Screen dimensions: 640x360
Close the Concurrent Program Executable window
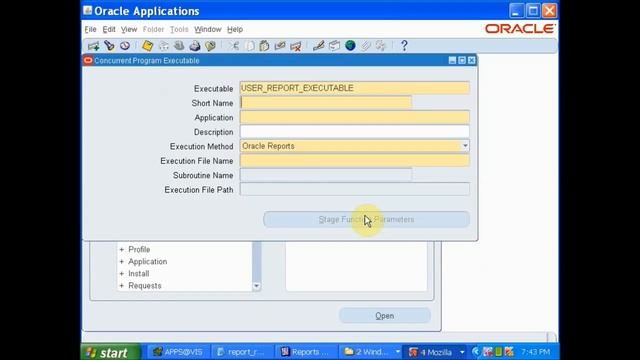(471, 60)
